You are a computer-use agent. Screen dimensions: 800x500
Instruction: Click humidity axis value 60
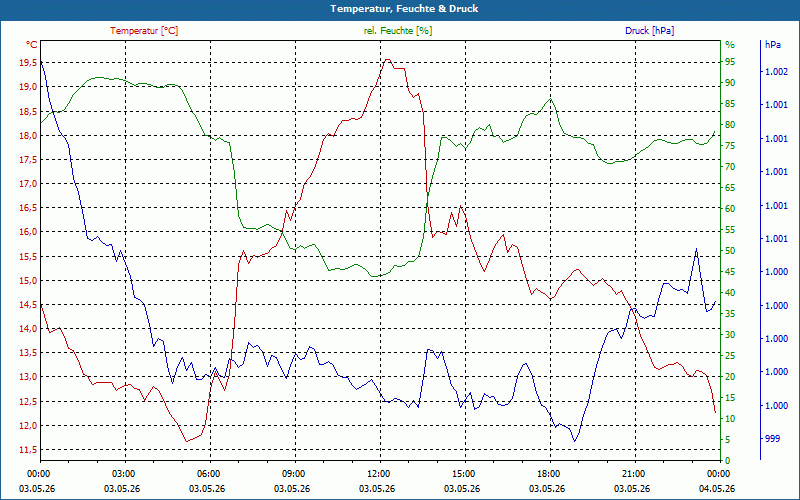click(x=730, y=209)
